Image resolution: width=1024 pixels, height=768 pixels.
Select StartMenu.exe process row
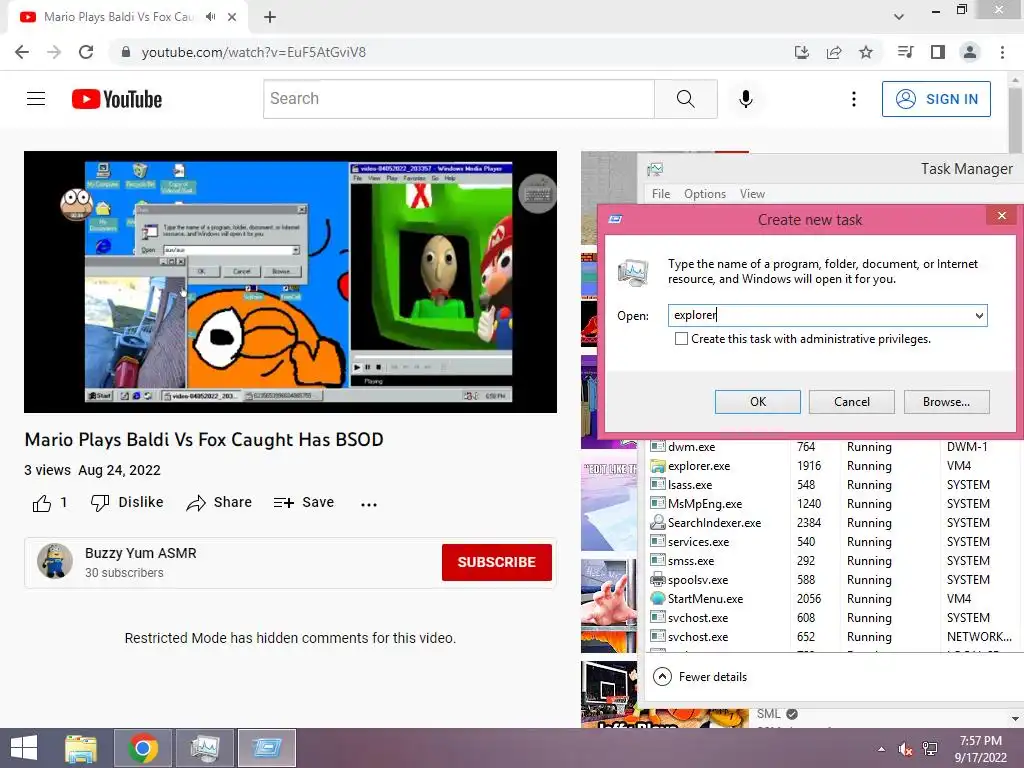[832, 598]
